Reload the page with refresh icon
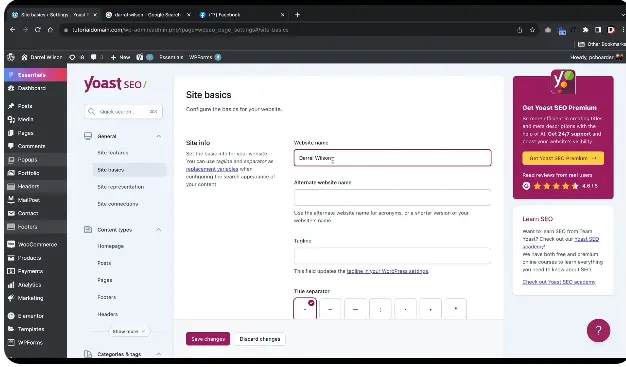The width and height of the screenshot is (626, 367). 38,30
